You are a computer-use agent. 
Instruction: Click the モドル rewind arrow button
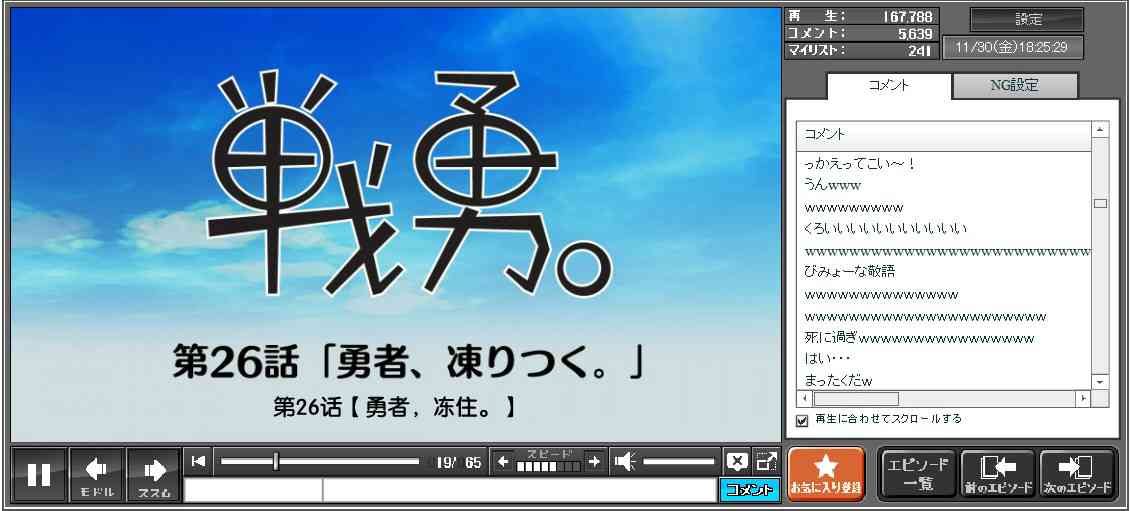(x=97, y=474)
